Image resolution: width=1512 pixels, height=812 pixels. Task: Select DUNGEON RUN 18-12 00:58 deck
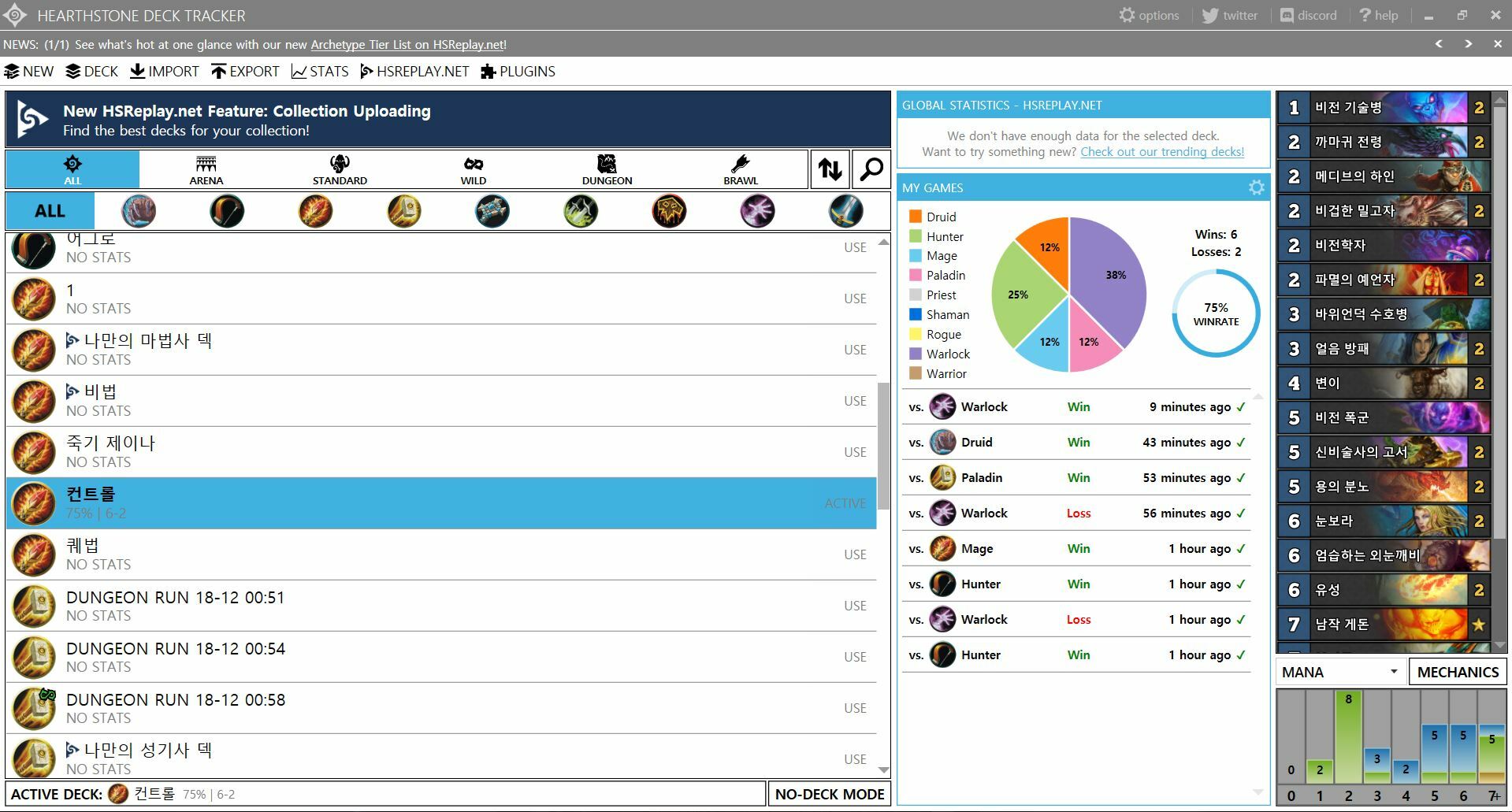click(x=441, y=708)
